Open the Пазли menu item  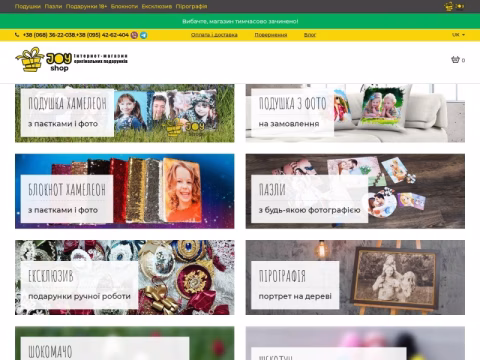pyautogui.click(x=53, y=6)
